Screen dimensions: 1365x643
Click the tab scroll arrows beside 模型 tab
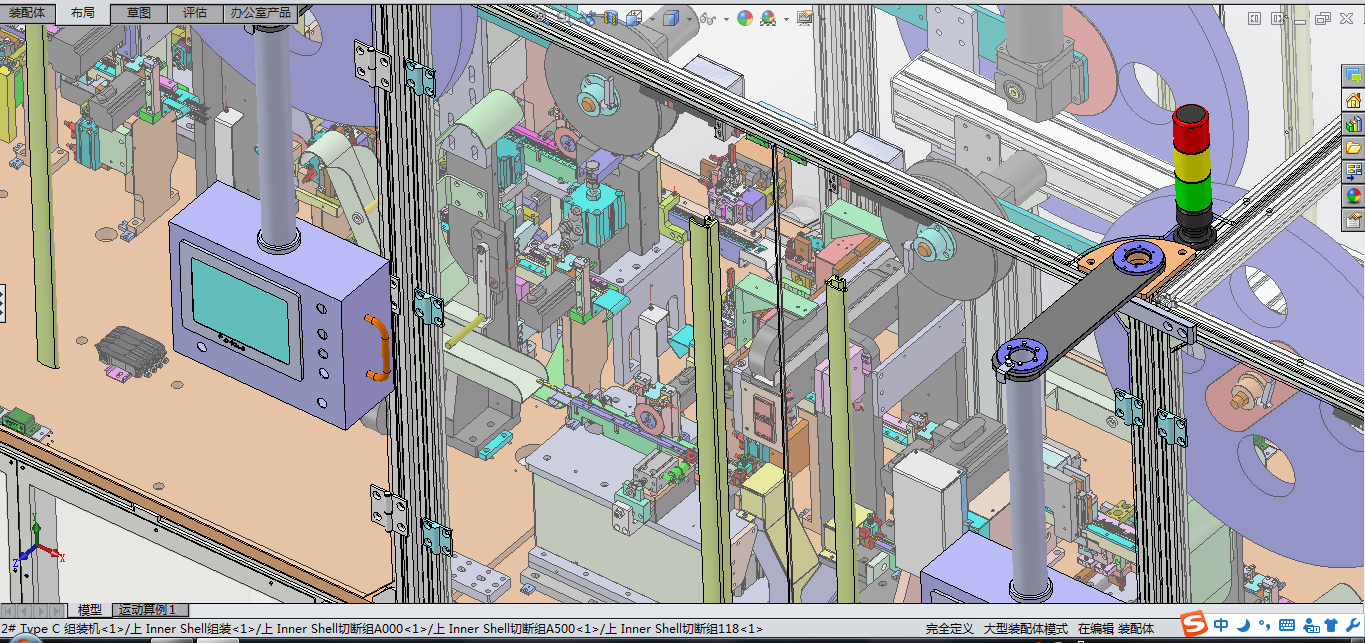[35, 610]
